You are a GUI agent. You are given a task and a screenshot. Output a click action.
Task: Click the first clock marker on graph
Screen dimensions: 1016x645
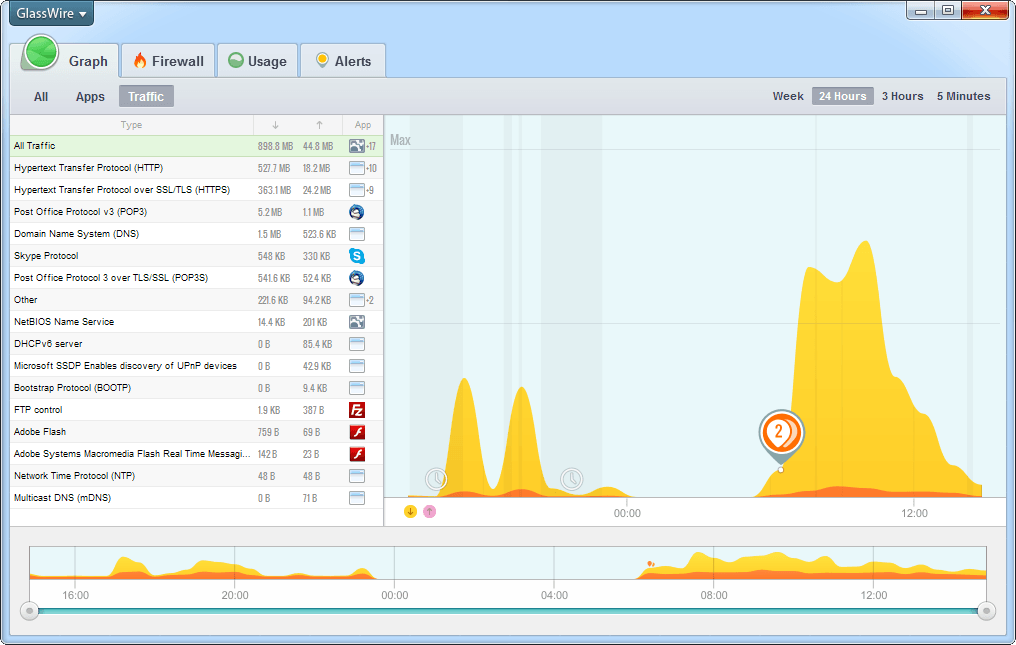436,479
